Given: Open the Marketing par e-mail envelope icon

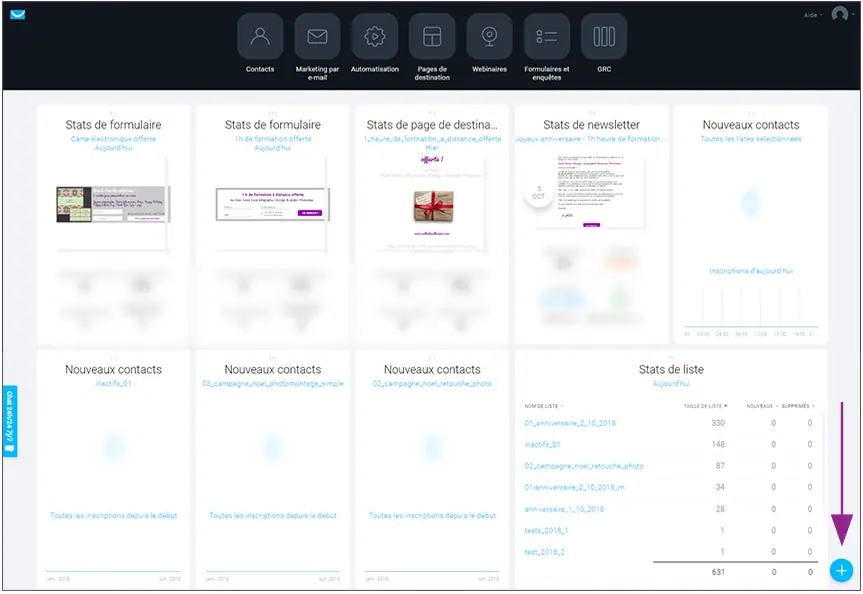Looking at the screenshot, I should click(x=317, y=36).
